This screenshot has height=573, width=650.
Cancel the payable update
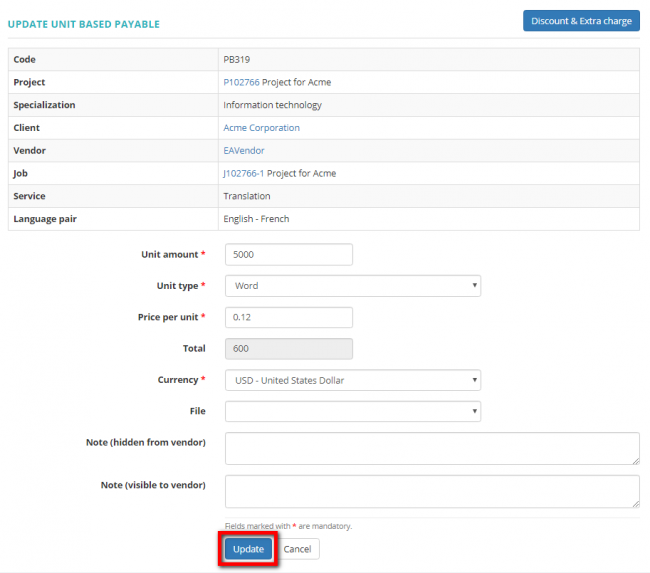pos(297,549)
